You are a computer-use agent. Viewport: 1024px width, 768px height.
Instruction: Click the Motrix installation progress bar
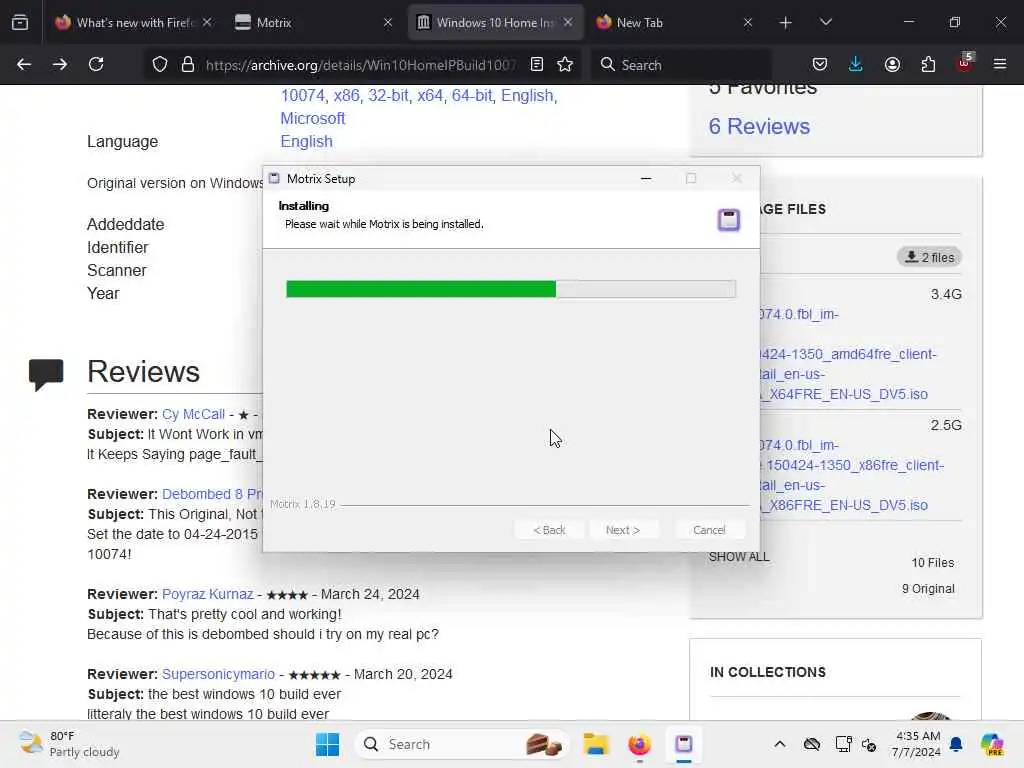511,289
